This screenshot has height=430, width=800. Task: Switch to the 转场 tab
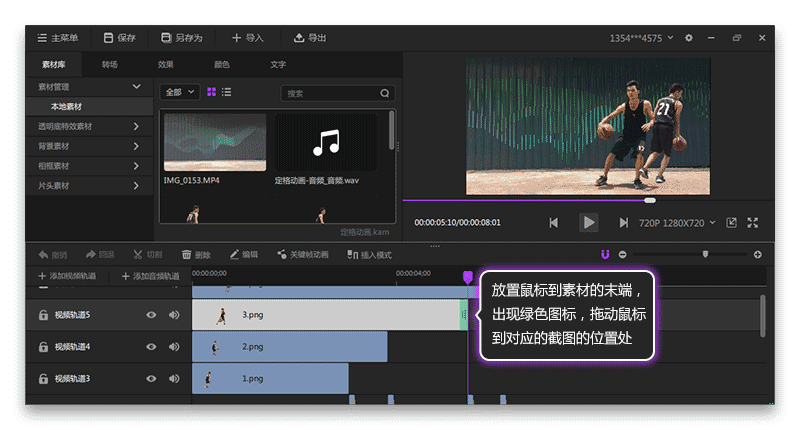[x=110, y=64]
